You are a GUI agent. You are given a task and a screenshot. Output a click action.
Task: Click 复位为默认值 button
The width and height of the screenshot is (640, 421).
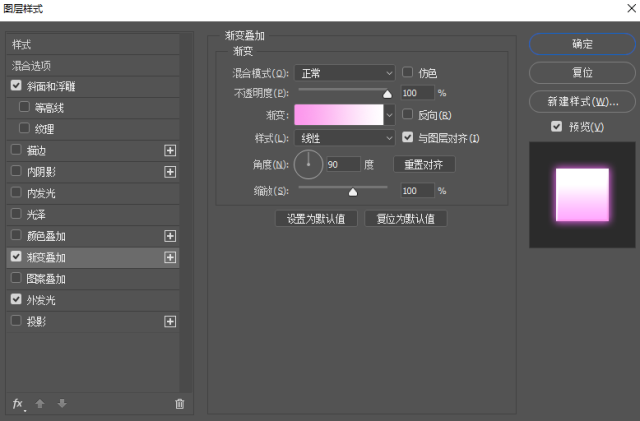coord(406,219)
